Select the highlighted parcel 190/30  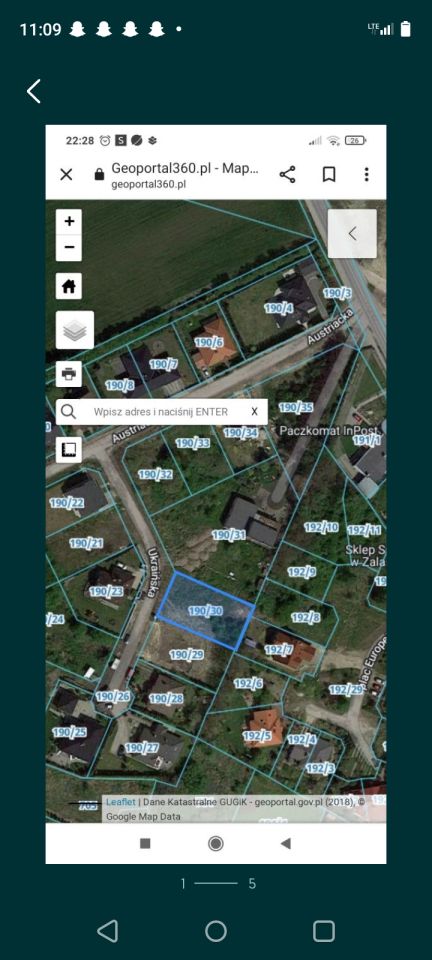(206, 610)
